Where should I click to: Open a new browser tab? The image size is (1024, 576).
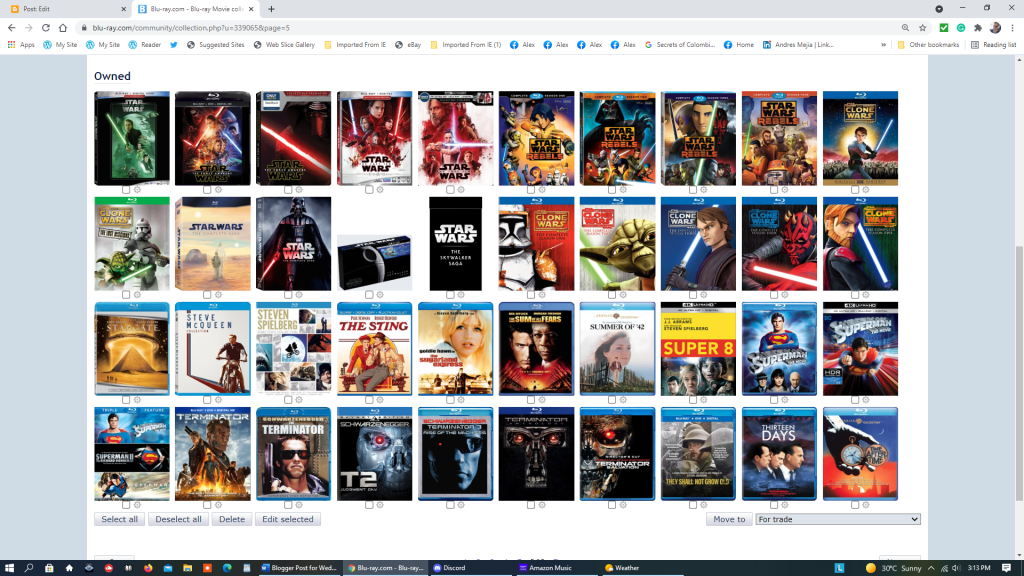271,8
